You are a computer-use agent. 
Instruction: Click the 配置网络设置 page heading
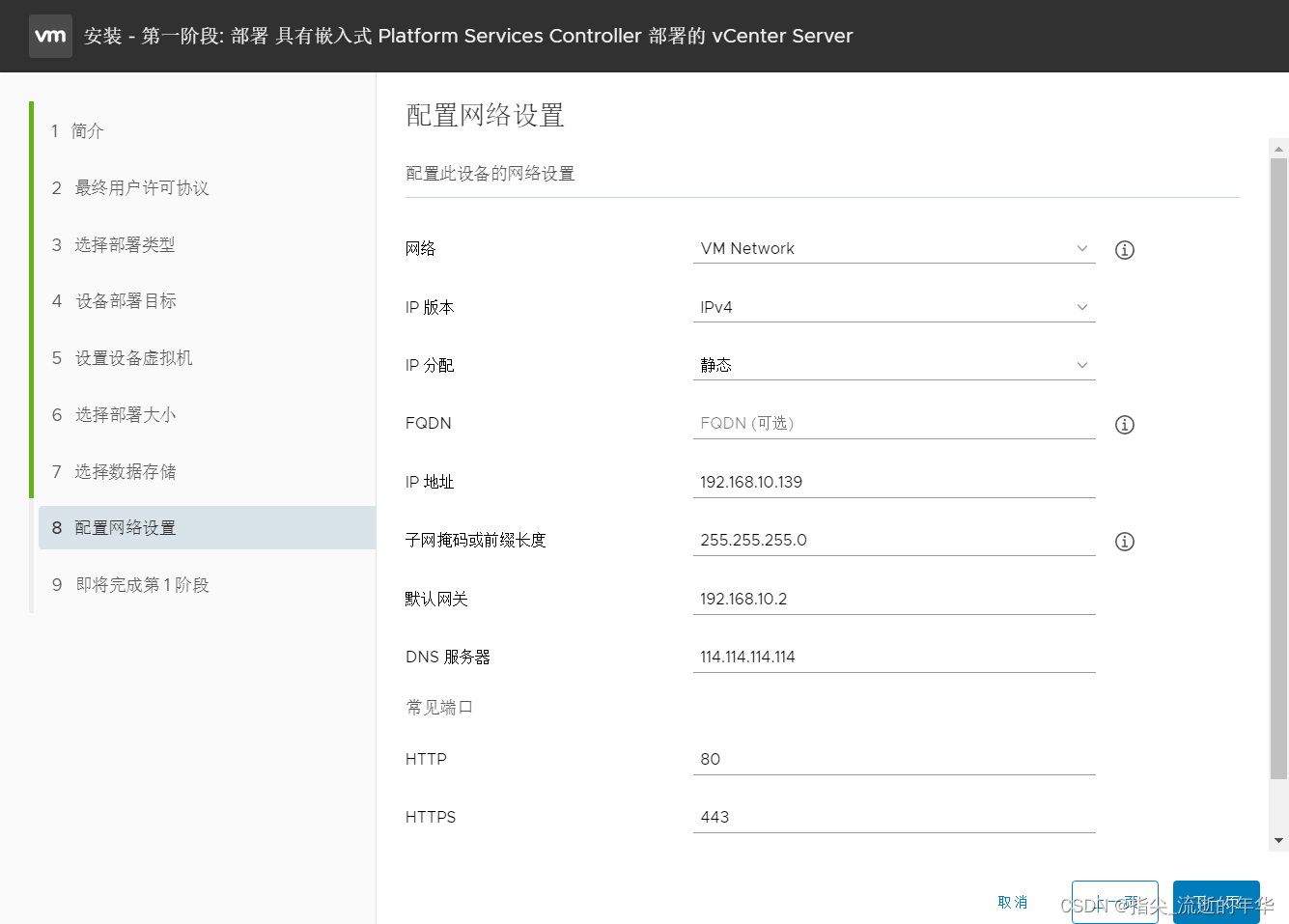coord(485,116)
